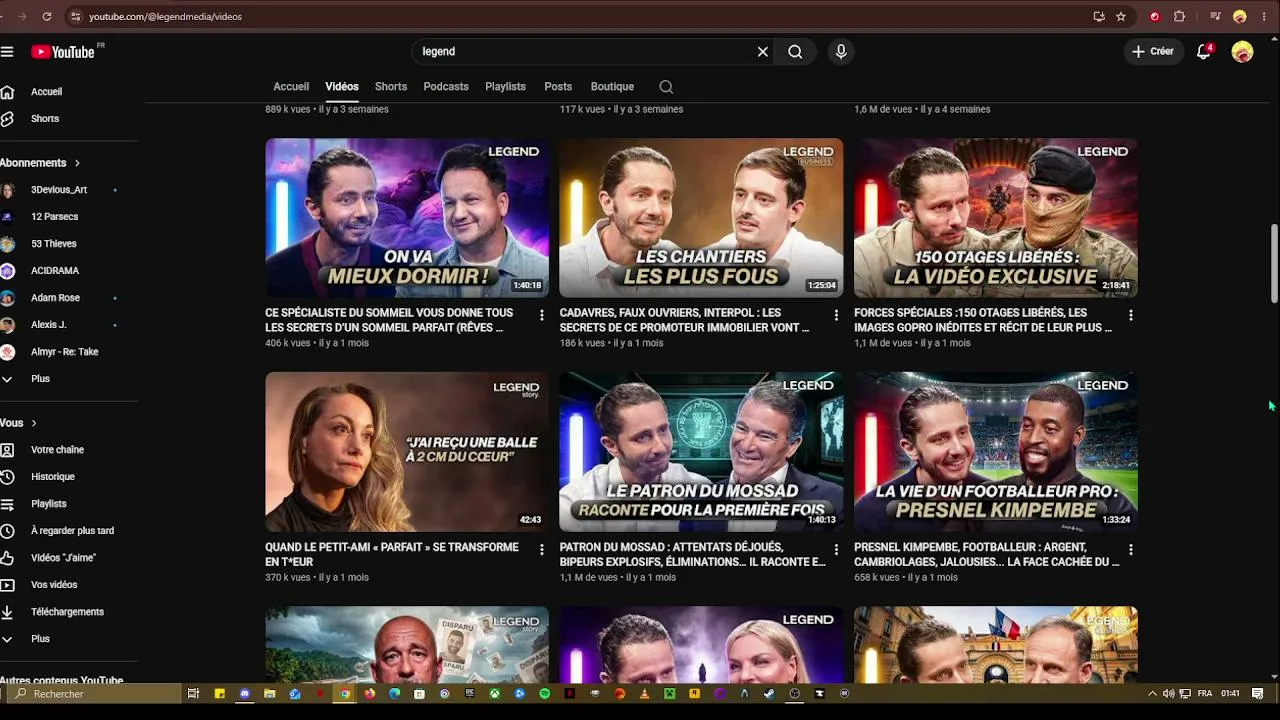Start voice search with the microphone
The width and height of the screenshot is (1280, 720).
click(x=841, y=52)
